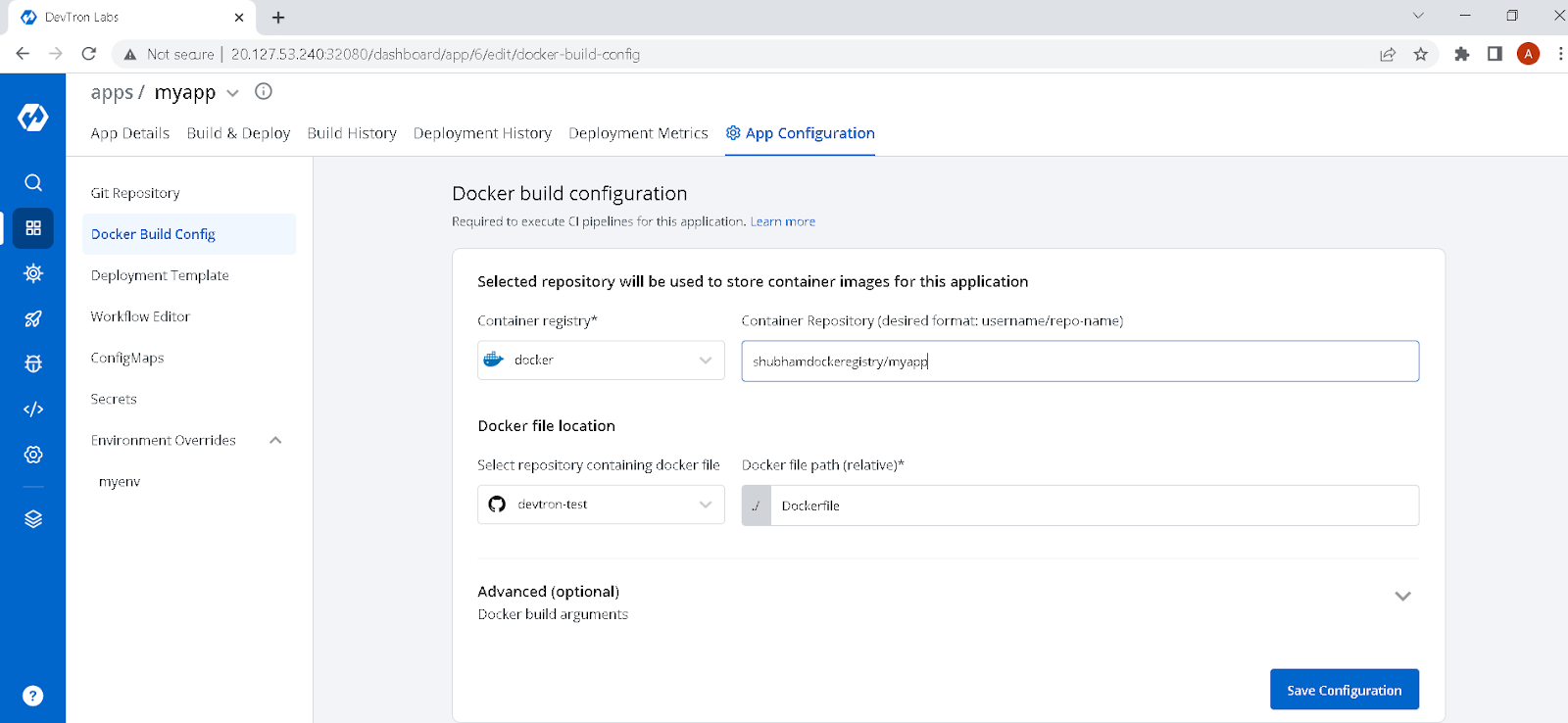Viewport: 1568px width, 723px height.
Task: Open Applications grid icon in sidebar
Action: (x=33, y=228)
